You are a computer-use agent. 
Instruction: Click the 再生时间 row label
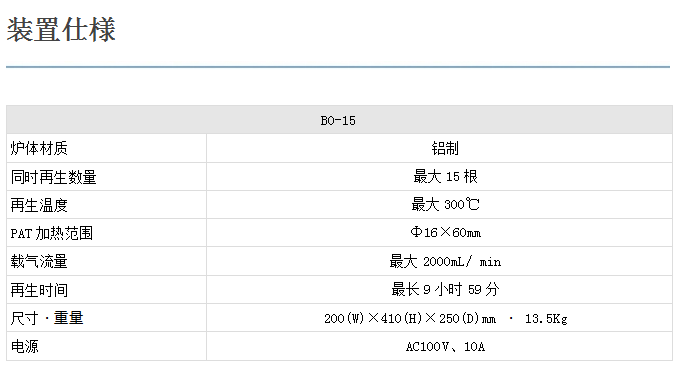[x=39, y=290]
